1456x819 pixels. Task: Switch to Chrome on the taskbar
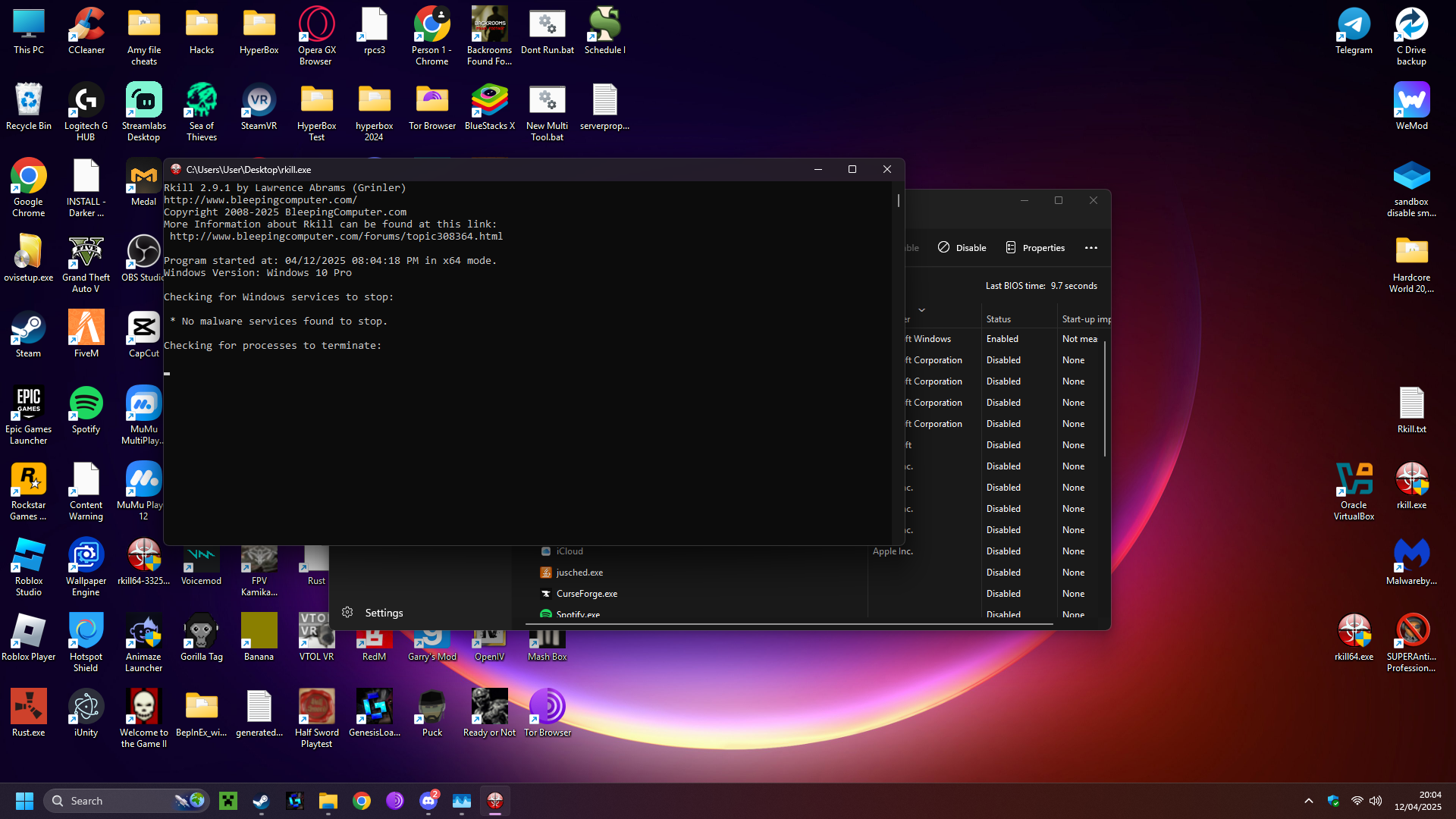pos(362,801)
